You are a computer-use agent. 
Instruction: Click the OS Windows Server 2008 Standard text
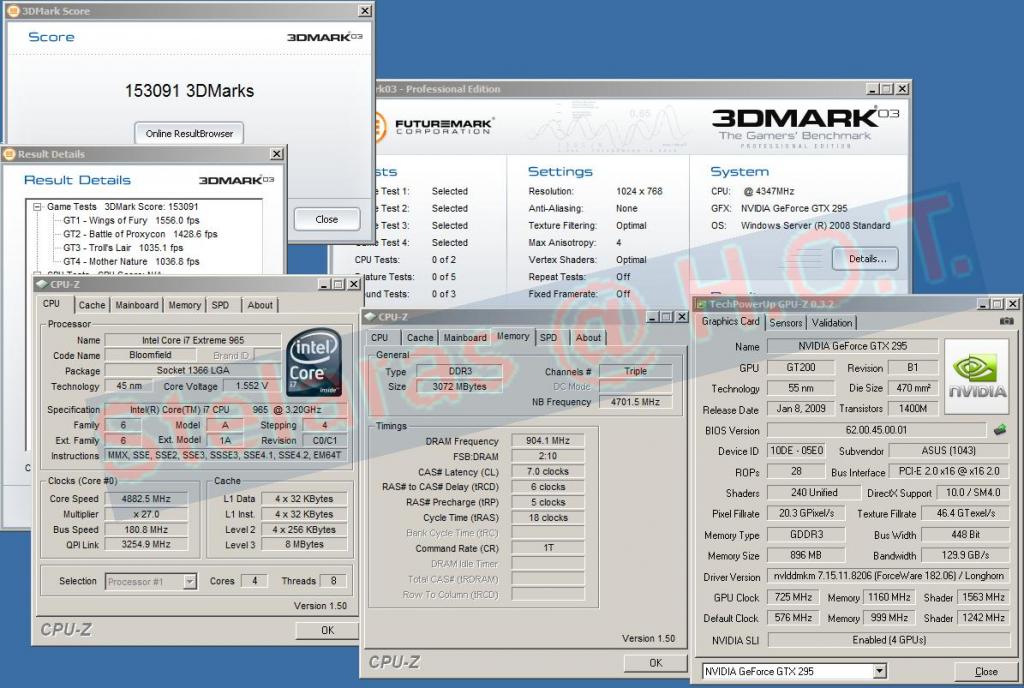[815, 225]
